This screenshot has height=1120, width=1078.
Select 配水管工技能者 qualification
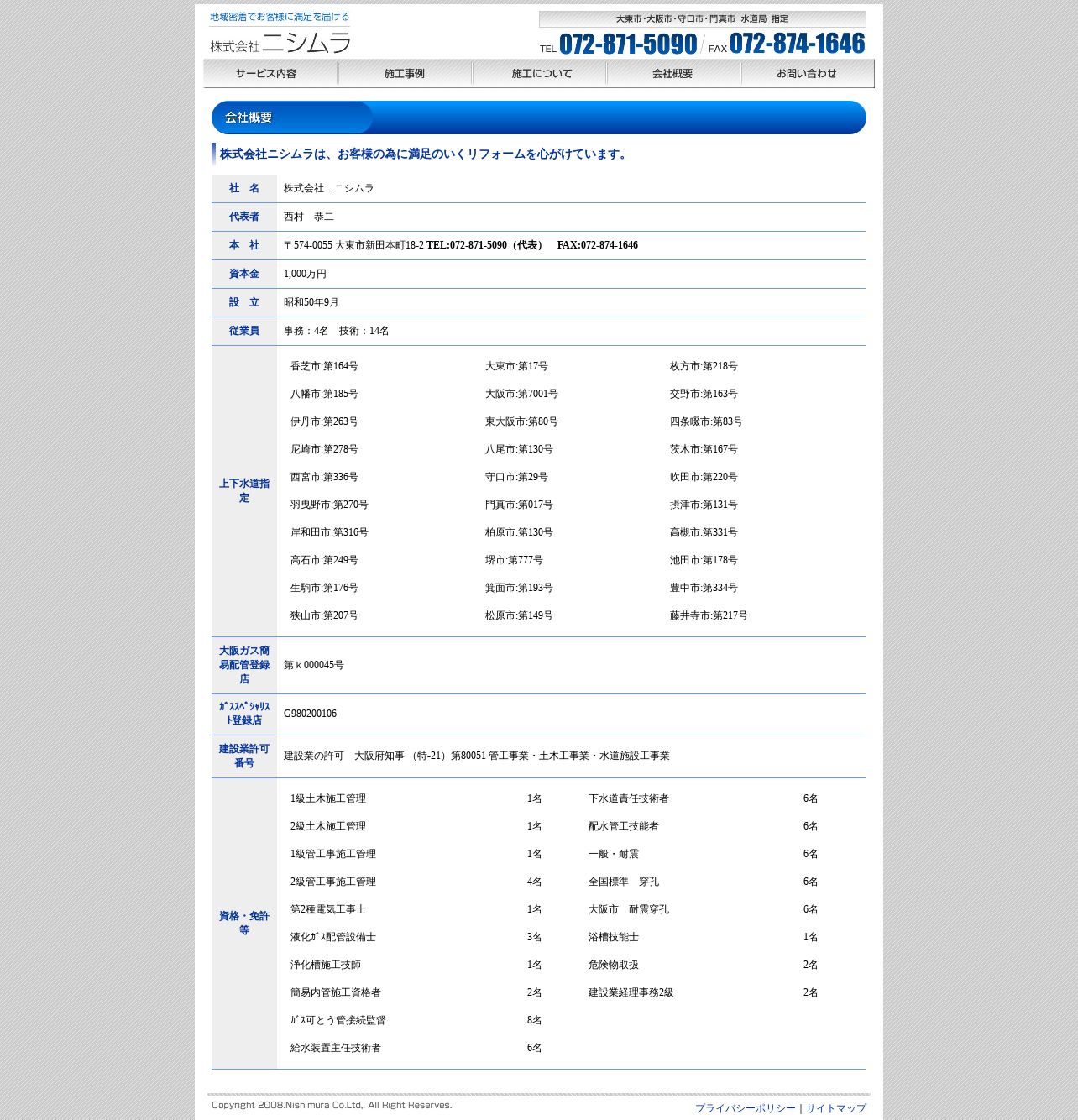pos(624,826)
